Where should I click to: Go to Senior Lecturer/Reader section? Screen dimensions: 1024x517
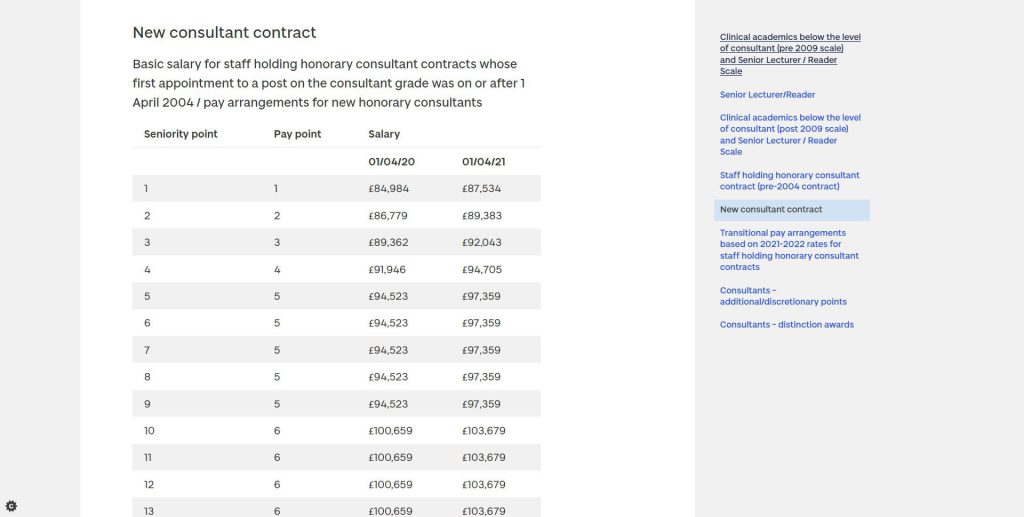(x=767, y=95)
